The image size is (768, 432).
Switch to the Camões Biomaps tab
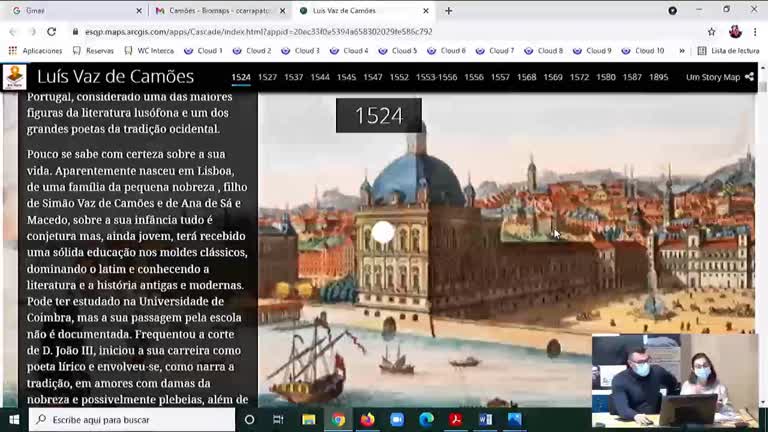[x=218, y=10]
